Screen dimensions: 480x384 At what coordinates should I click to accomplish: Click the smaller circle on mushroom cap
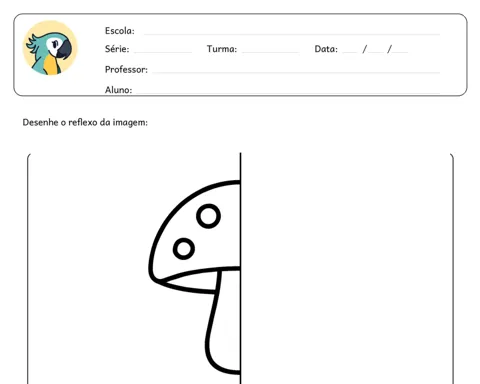pyautogui.click(x=184, y=249)
